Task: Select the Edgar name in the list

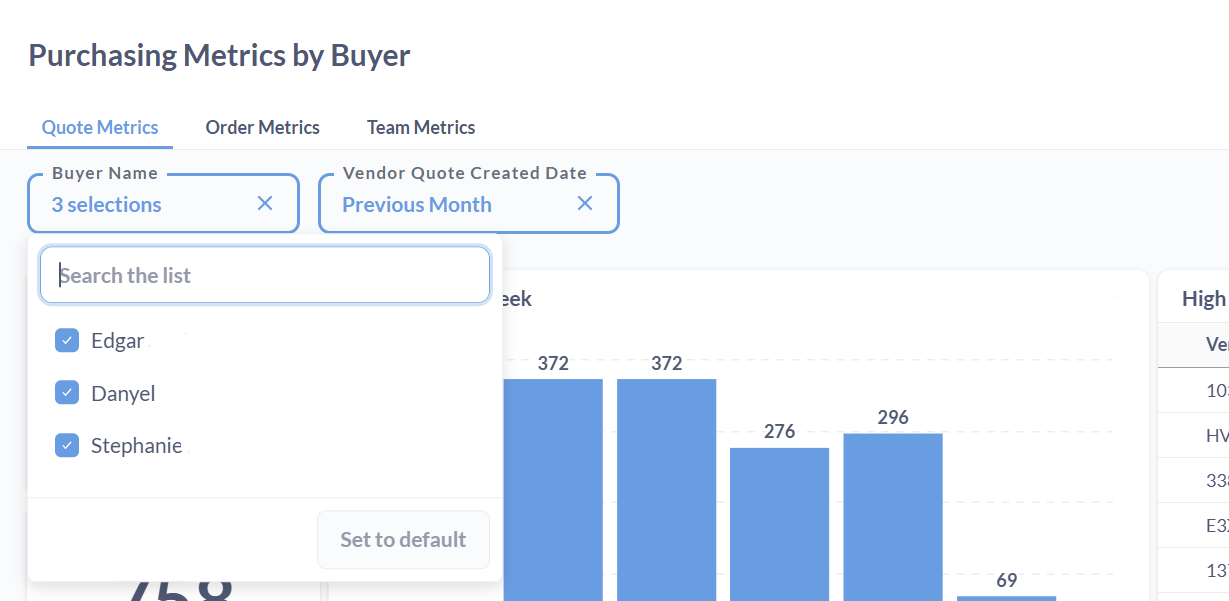Action: [118, 340]
